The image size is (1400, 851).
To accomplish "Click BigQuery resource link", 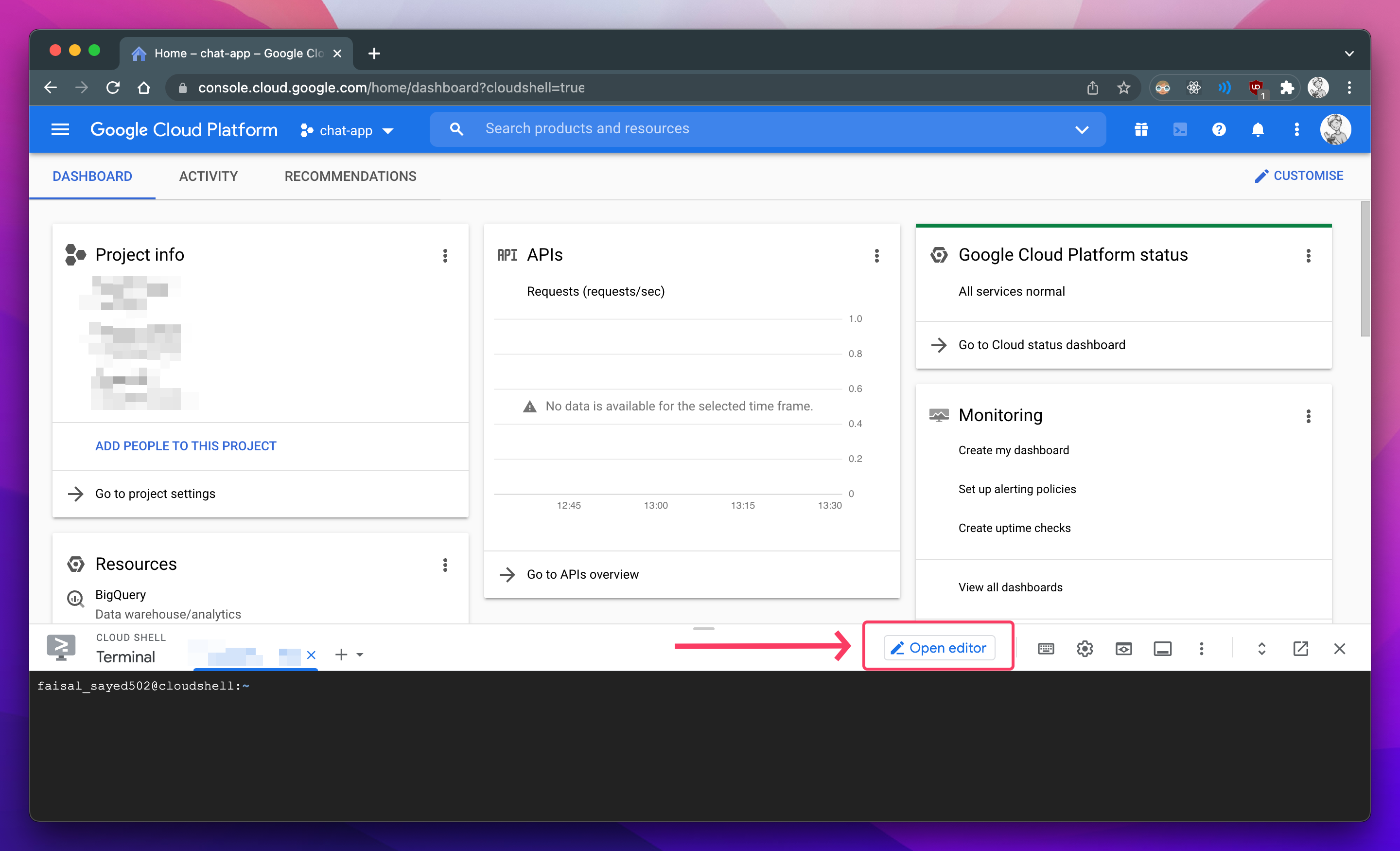I will (121, 595).
